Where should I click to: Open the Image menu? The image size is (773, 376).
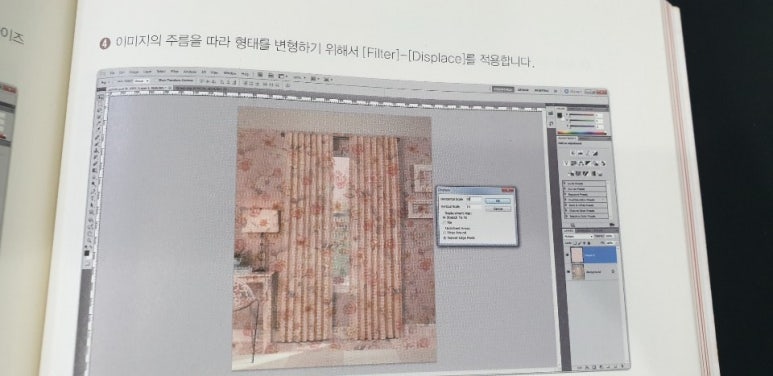[134, 72]
